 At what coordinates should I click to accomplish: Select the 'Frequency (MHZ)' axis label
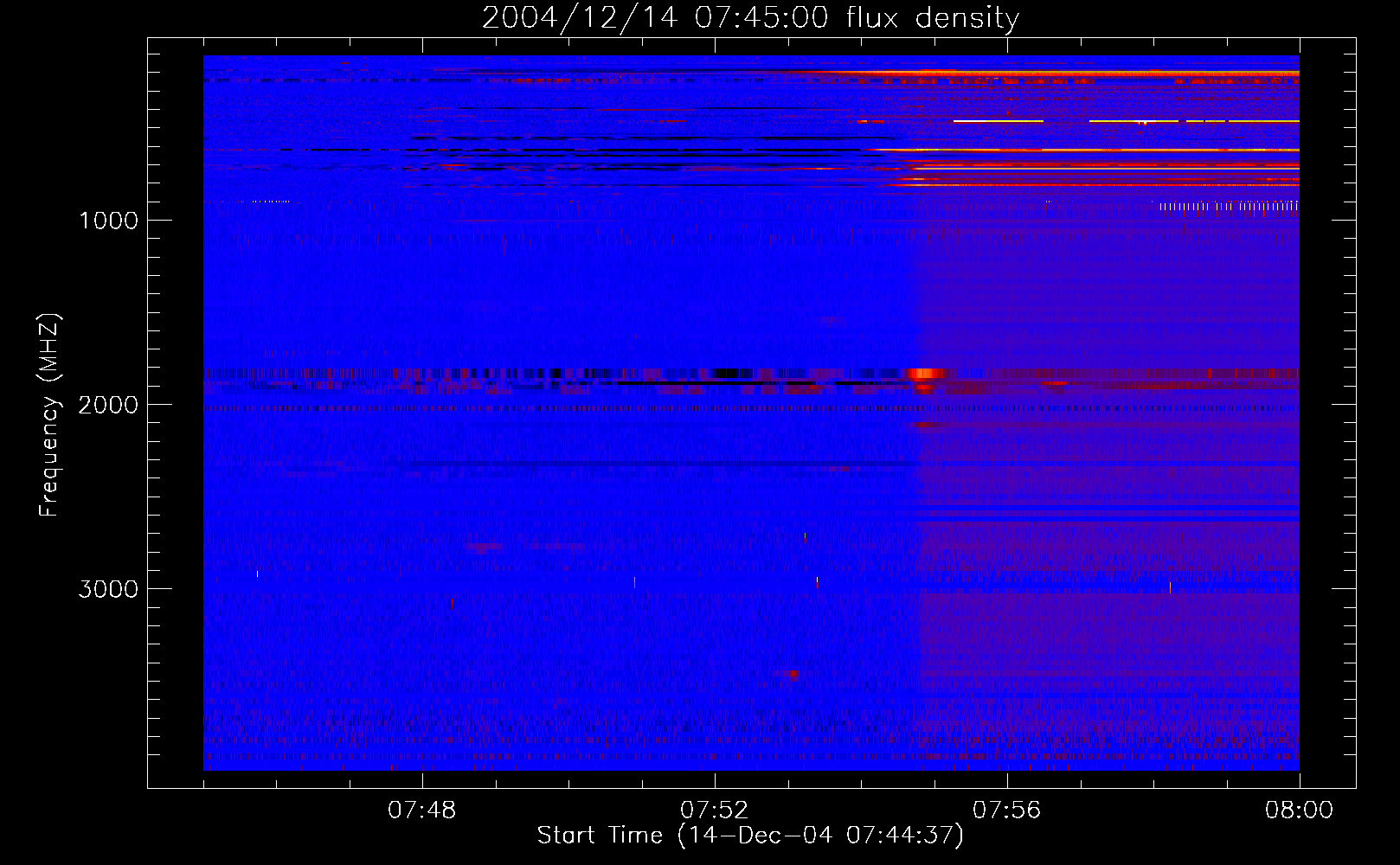tap(49, 415)
